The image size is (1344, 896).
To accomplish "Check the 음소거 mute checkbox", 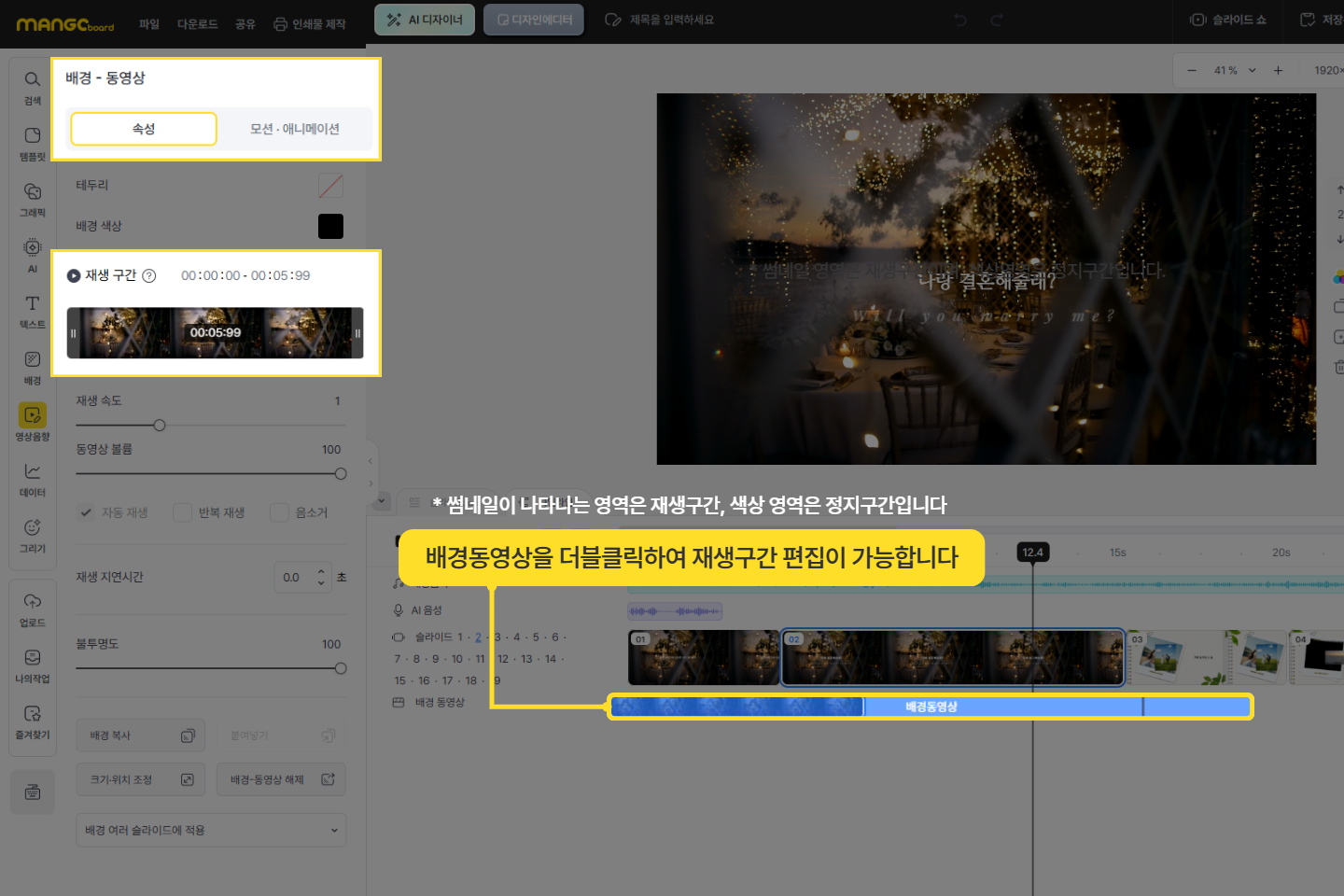I will pos(279,512).
